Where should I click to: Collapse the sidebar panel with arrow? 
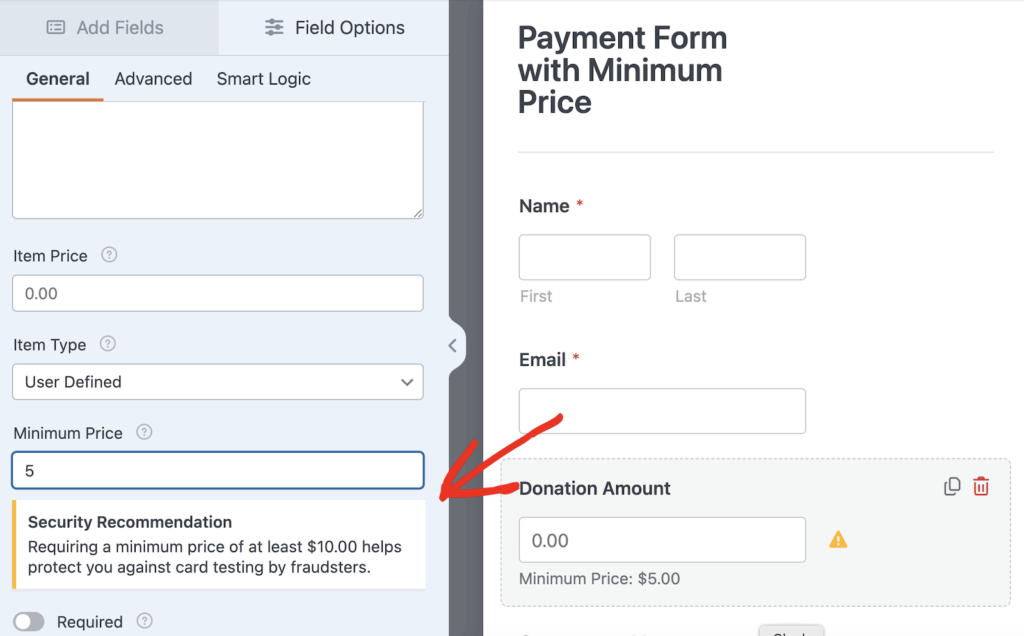(x=453, y=345)
